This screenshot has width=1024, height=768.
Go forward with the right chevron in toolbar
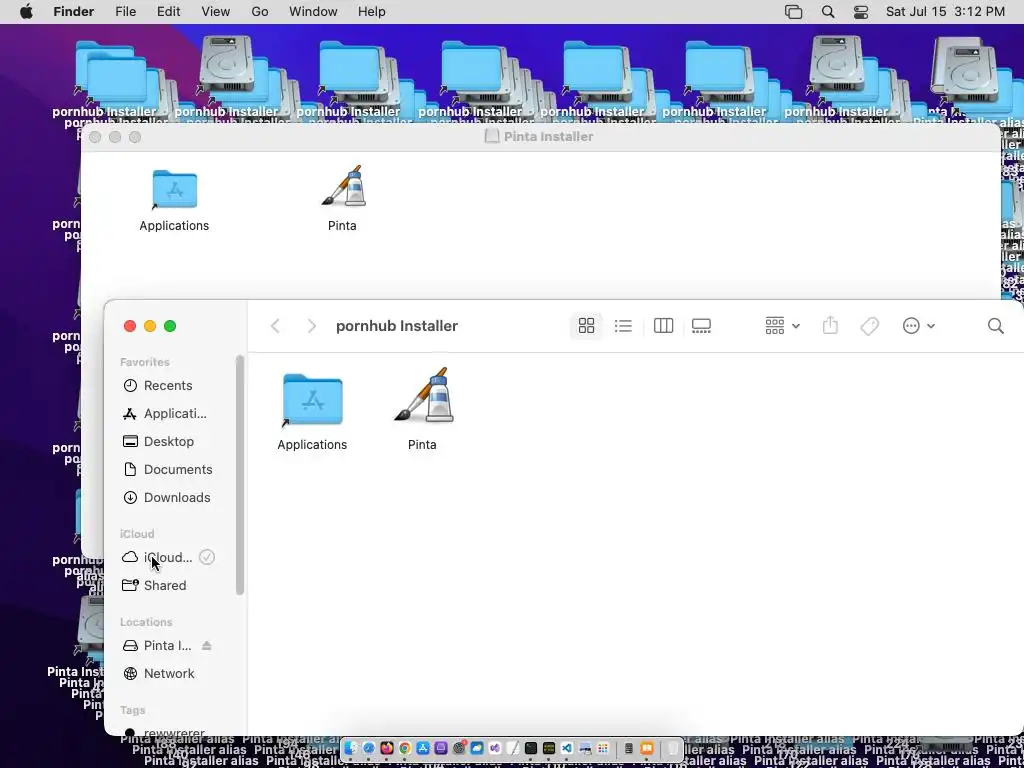(312, 326)
